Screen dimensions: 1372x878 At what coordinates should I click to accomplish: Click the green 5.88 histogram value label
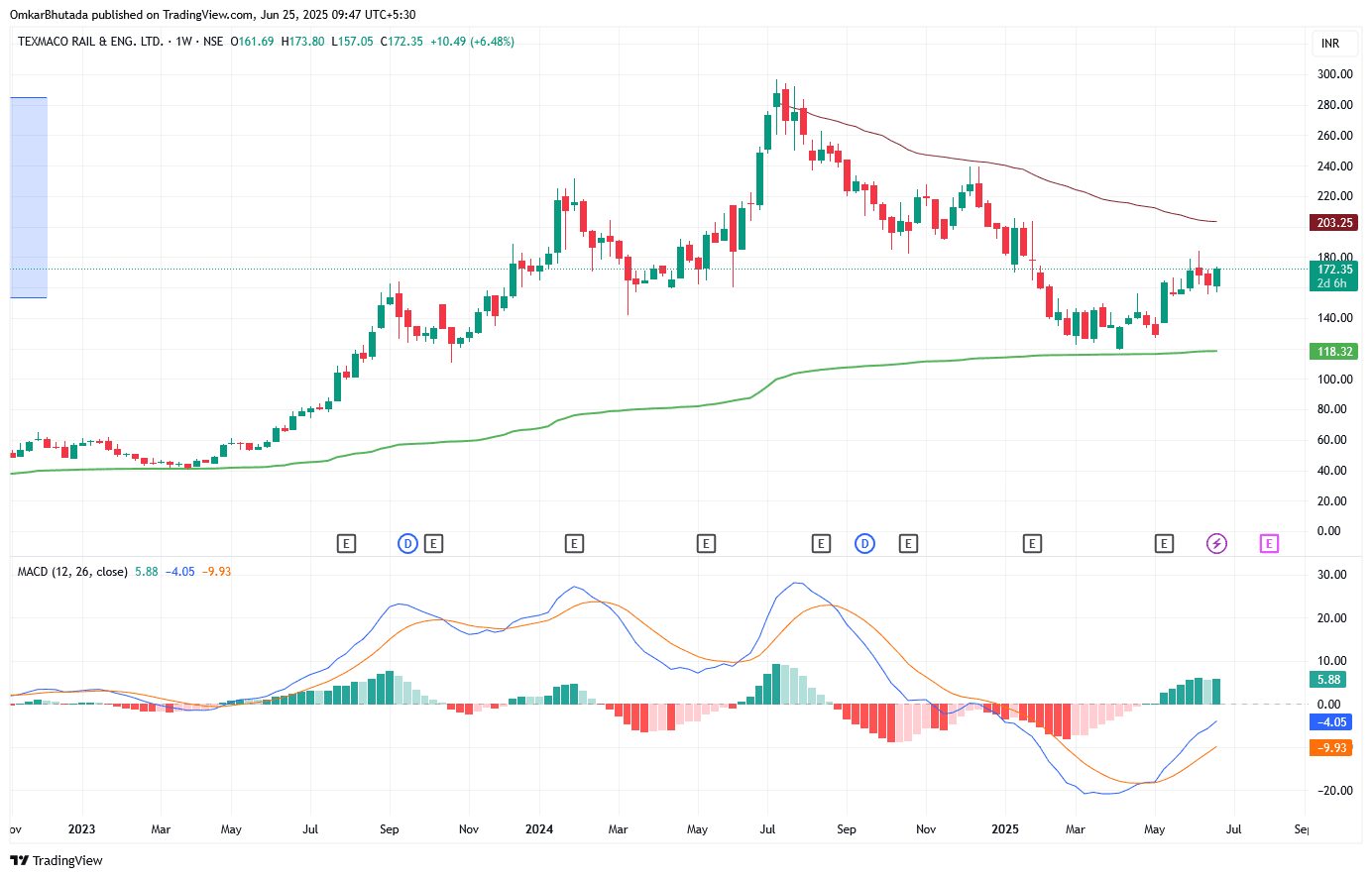pos(1330,680)
